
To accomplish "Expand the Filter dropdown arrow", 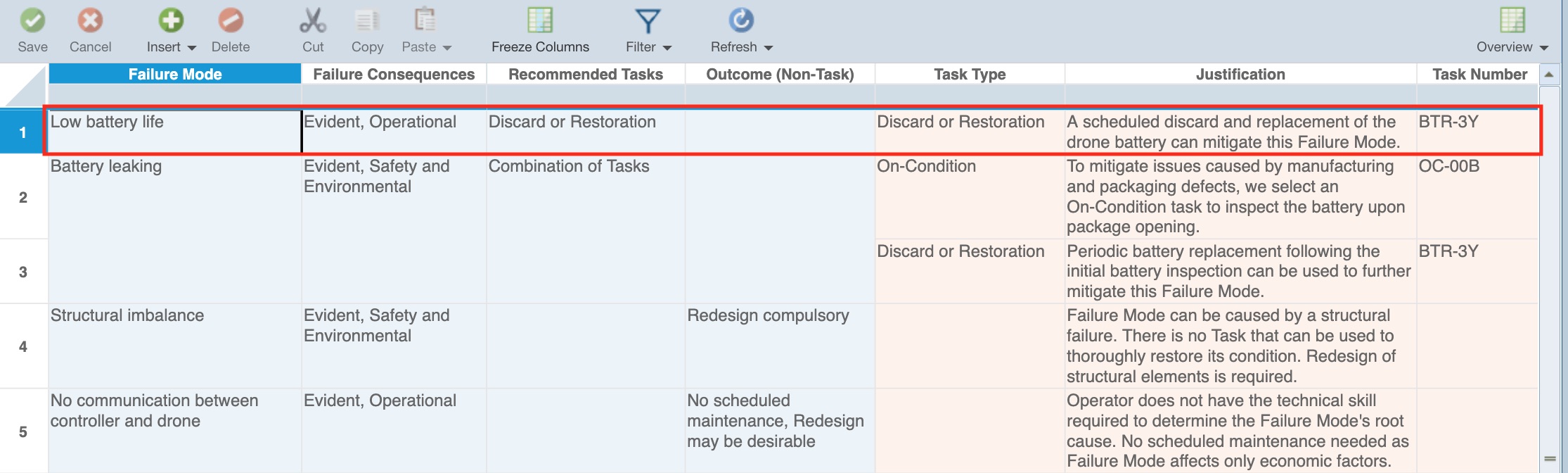I will coord(667,48).
